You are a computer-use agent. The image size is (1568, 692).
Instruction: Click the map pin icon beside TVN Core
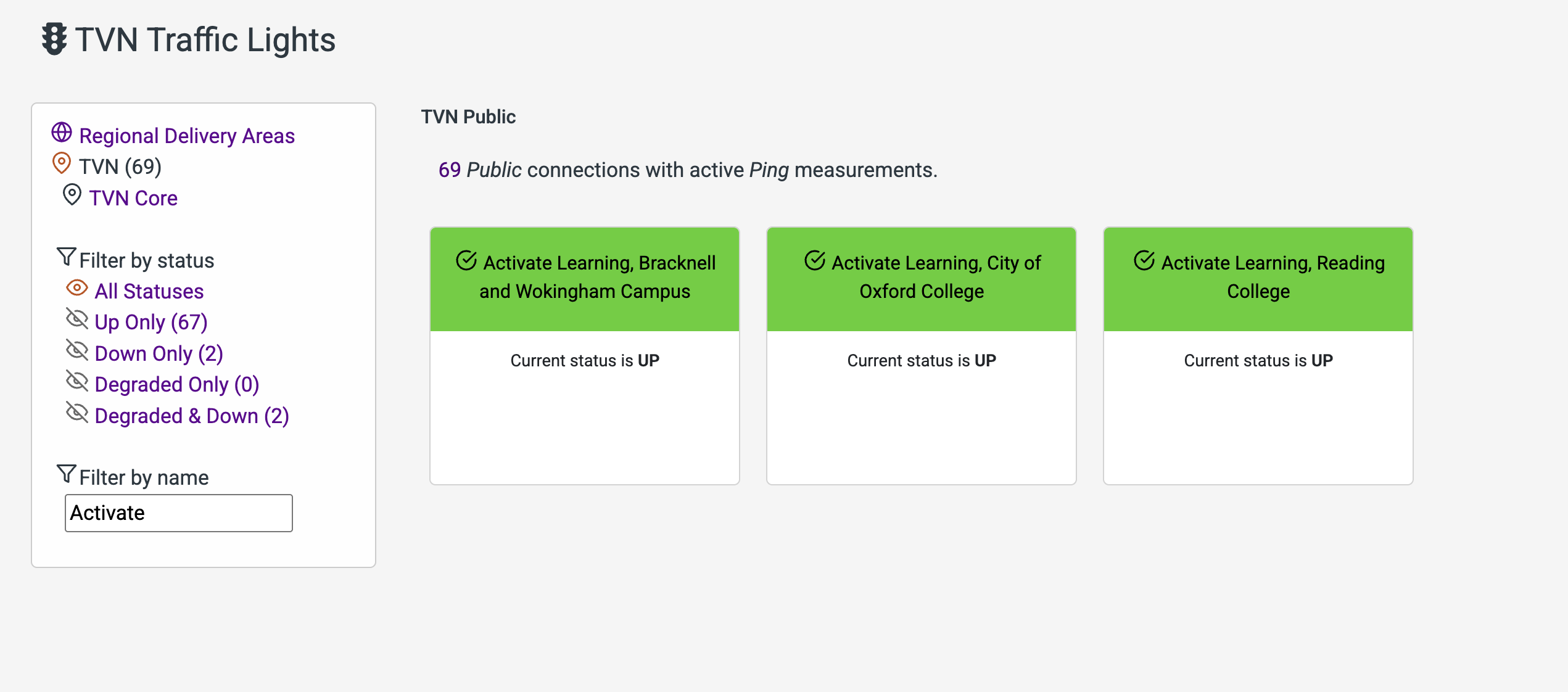pyautogui.click(x=72, y=195)
